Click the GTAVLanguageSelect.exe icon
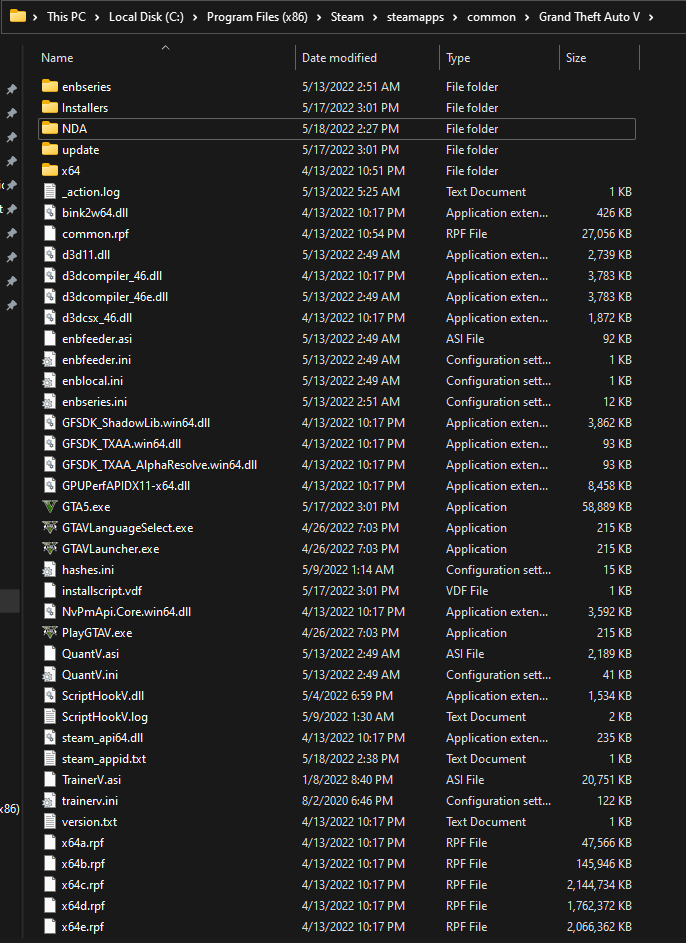 [x=50, y=528]
